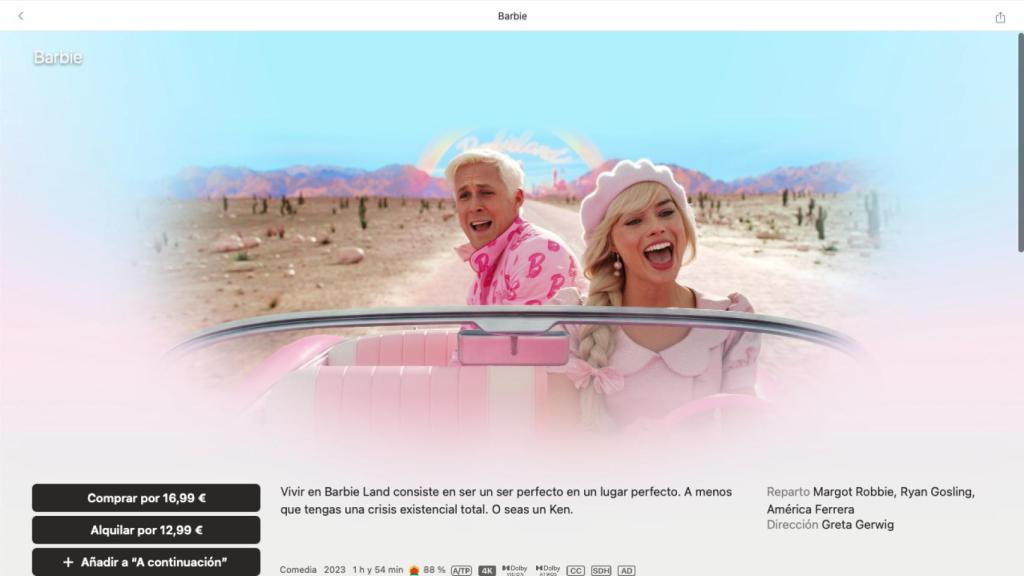The width and height of the screenshot is (1024, 576).
Task: Click the Dolby Atmos badge
Action: click(548, 570)
